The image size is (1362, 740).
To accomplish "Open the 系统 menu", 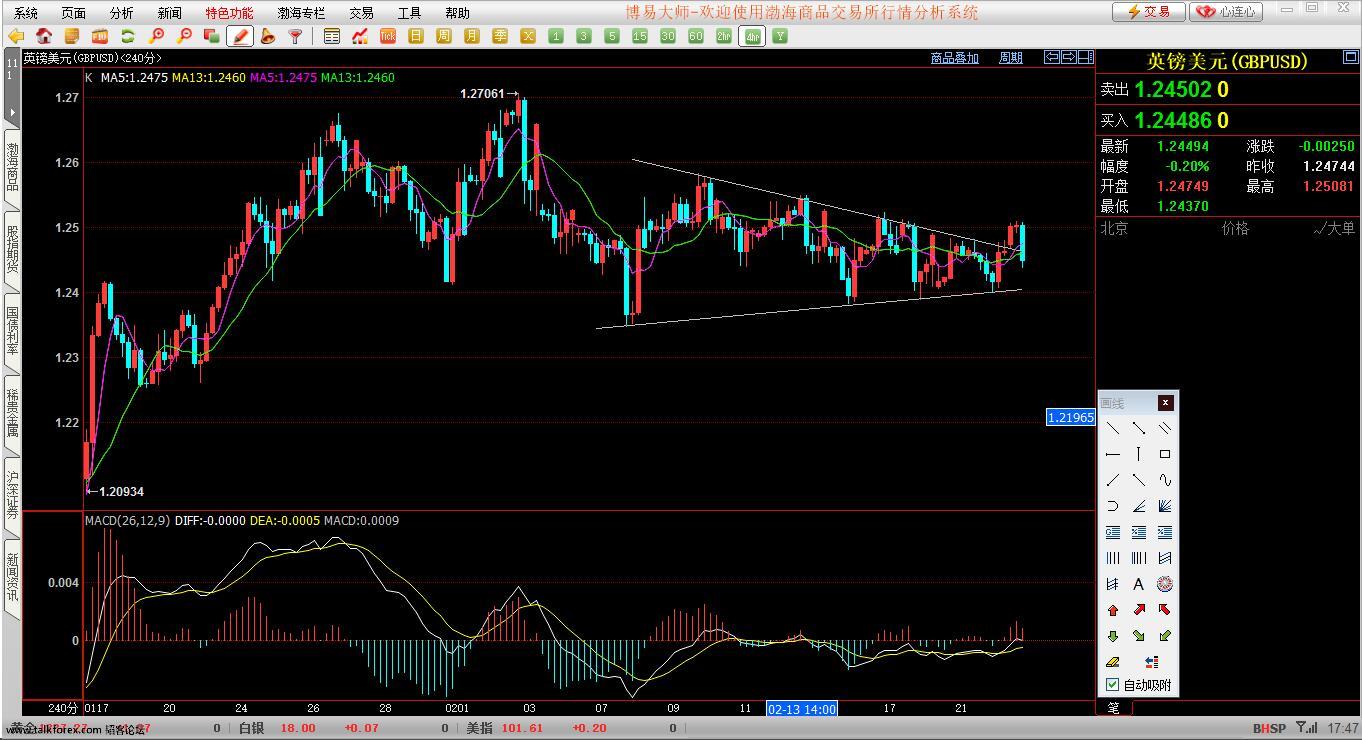I will click(x=26, y=13).
